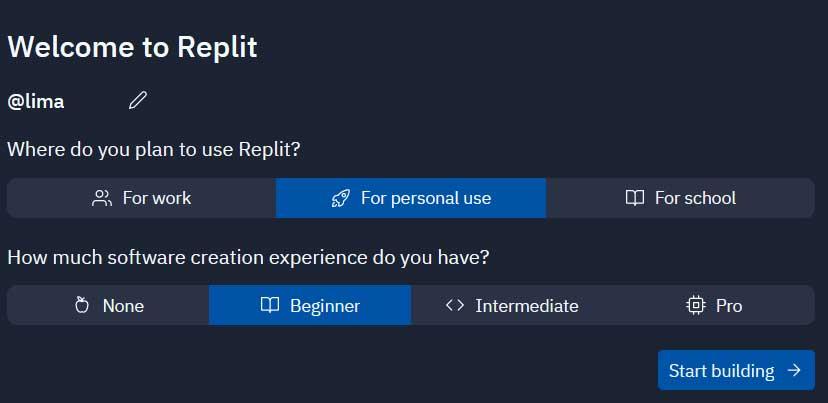Click the "Welcome to Replit" heading
This screenshot has height=403, width=828.
click(x=132, y=47)
